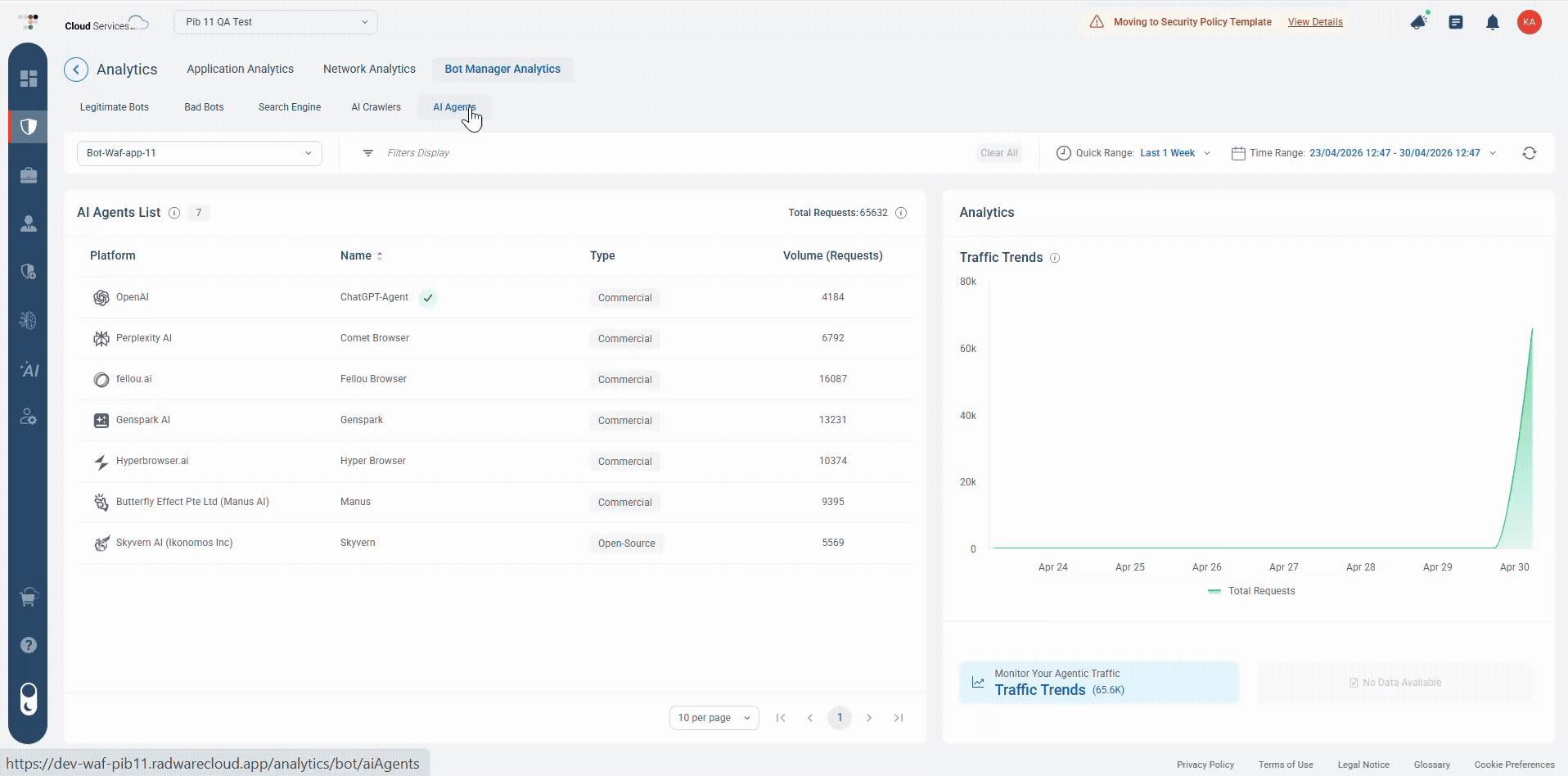This screenshot has width=1568, height=776.
Task: Open the Legal Notice footer link
Action: pyautogui.click(x=1363, y=765)
